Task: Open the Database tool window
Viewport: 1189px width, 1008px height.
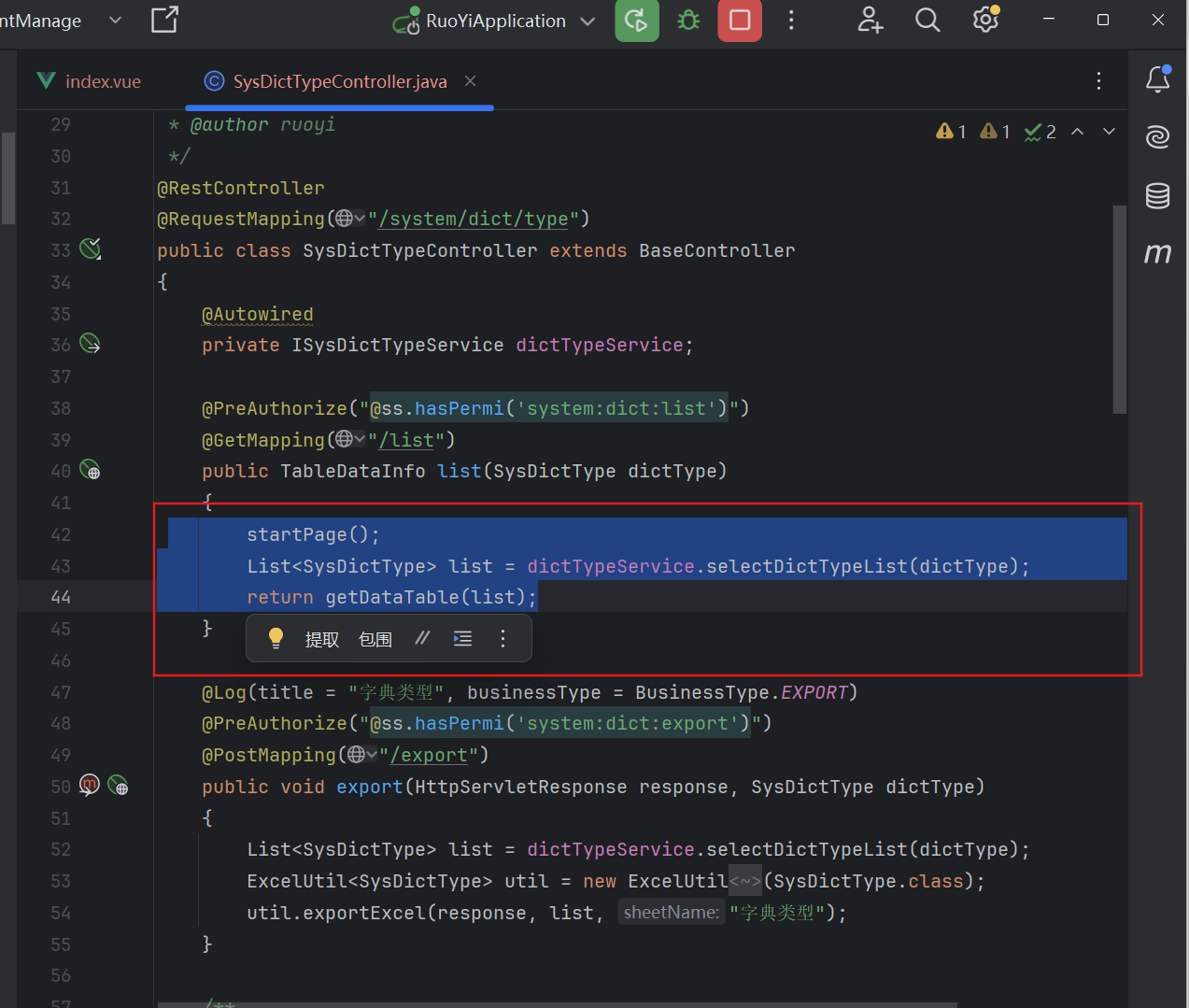Action: tap(1158, 195)
